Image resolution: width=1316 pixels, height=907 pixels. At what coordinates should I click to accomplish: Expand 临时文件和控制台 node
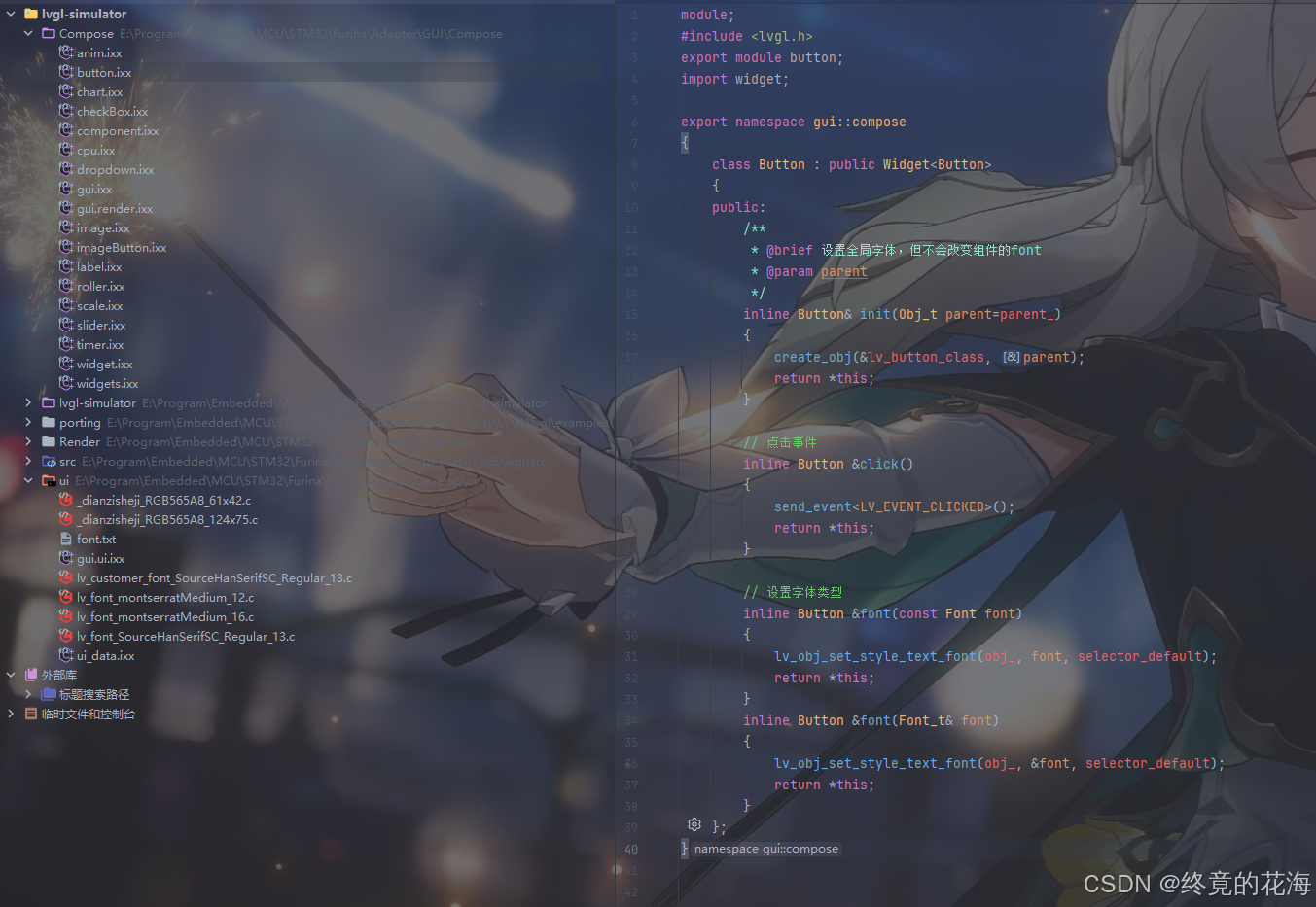point(11,714)
